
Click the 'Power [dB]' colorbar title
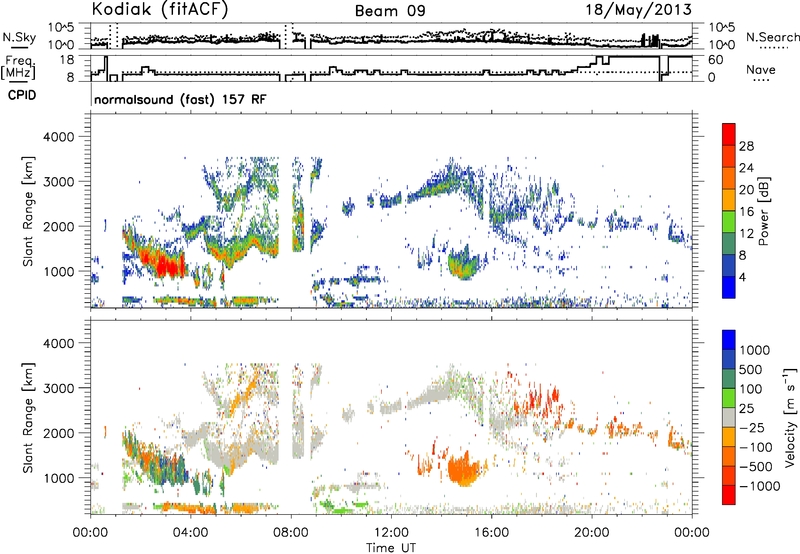(x=764, y=211)
